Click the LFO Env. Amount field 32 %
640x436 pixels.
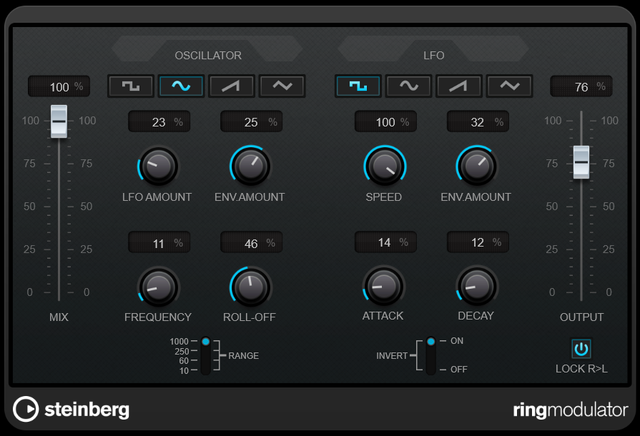coord(478,121)
